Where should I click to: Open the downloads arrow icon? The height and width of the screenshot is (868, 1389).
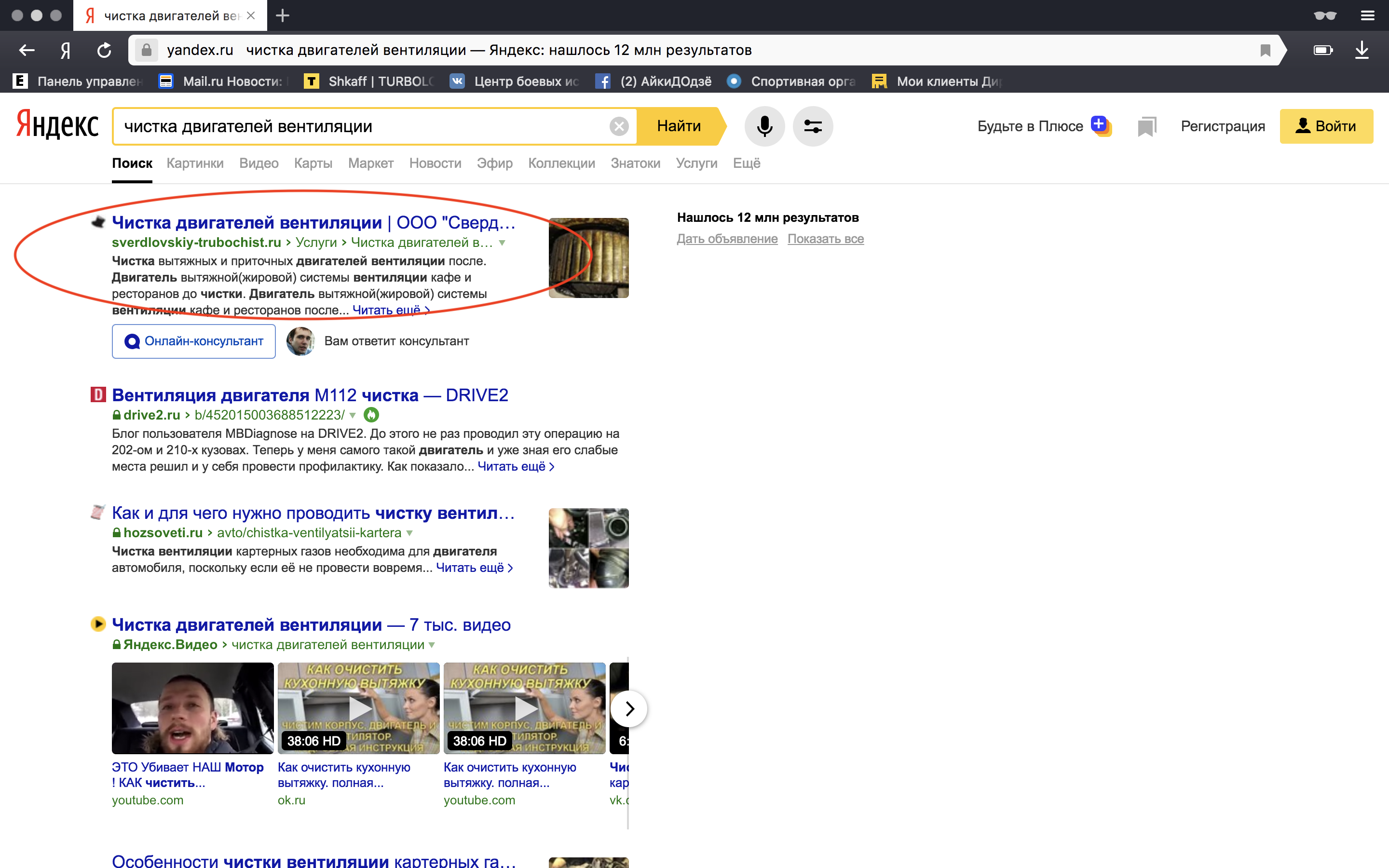point(1362,51)
